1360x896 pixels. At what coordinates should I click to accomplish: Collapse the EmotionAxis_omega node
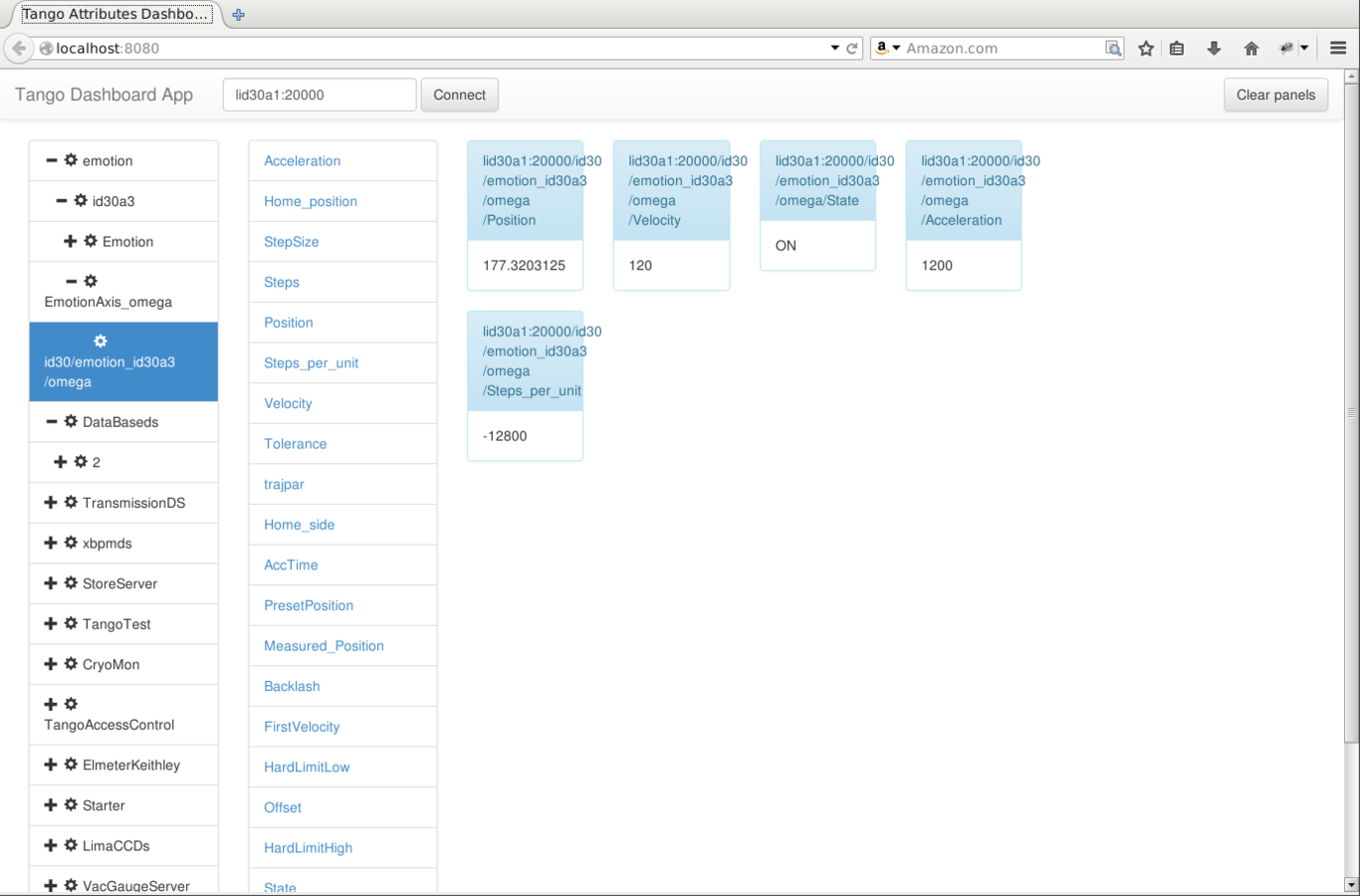(71, 282)
